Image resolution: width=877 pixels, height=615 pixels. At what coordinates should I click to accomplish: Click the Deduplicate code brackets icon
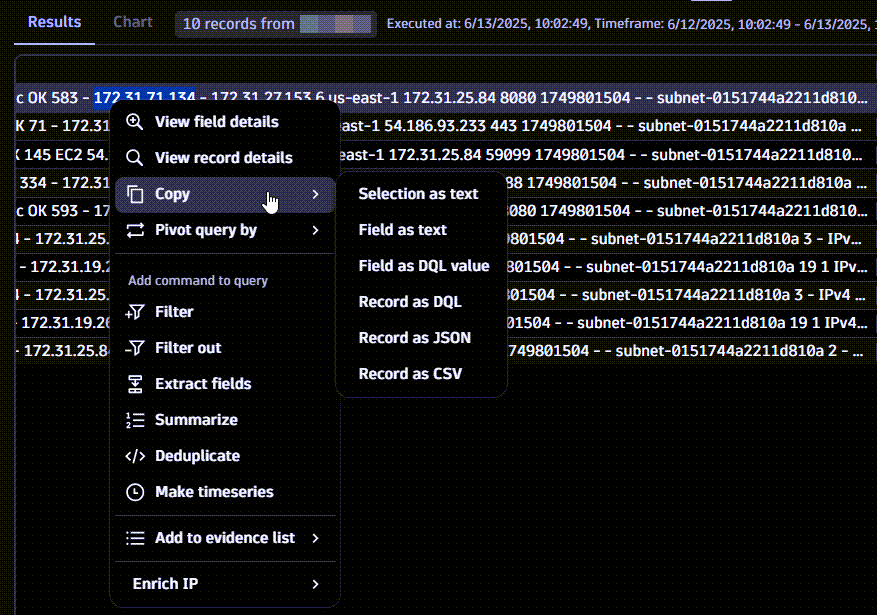point(135,456)
